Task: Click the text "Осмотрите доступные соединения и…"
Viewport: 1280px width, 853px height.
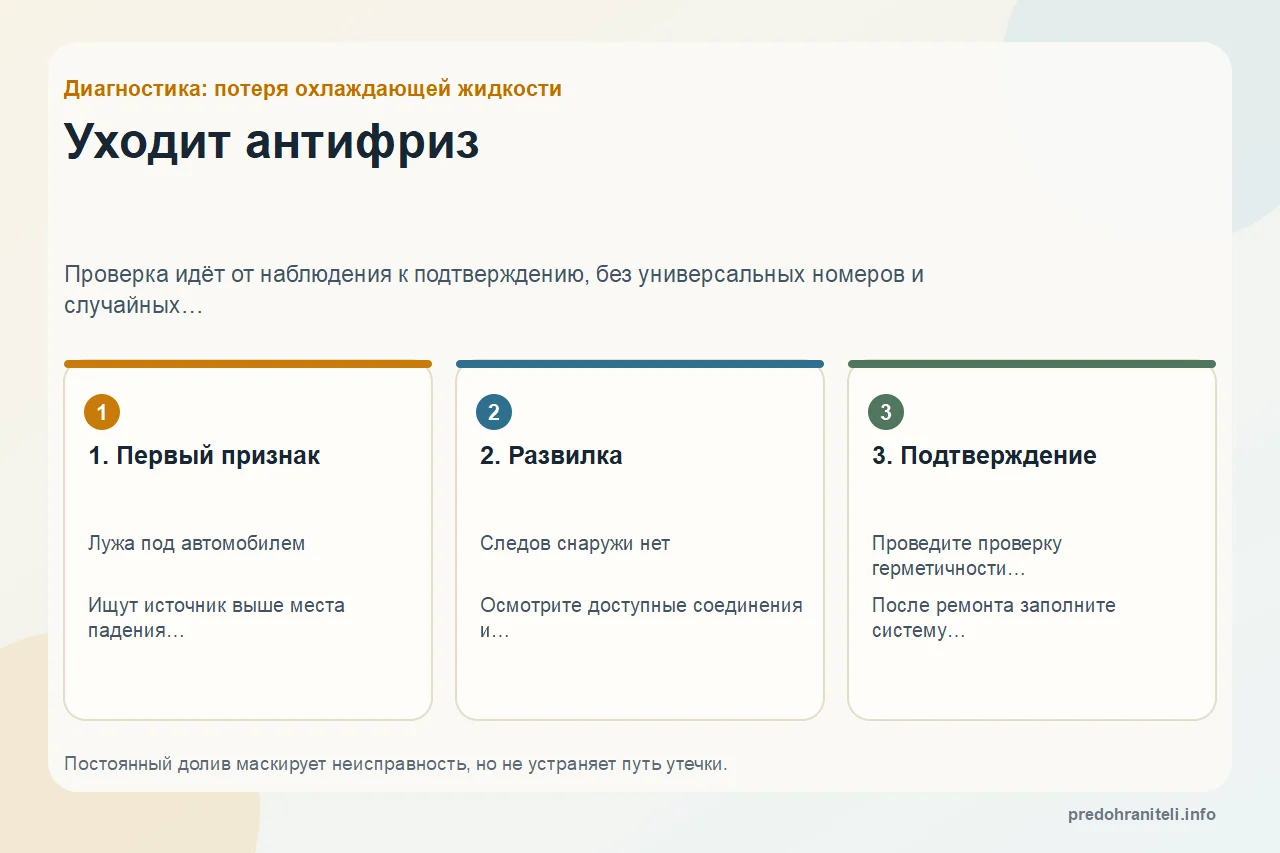Action: [641, 618]
